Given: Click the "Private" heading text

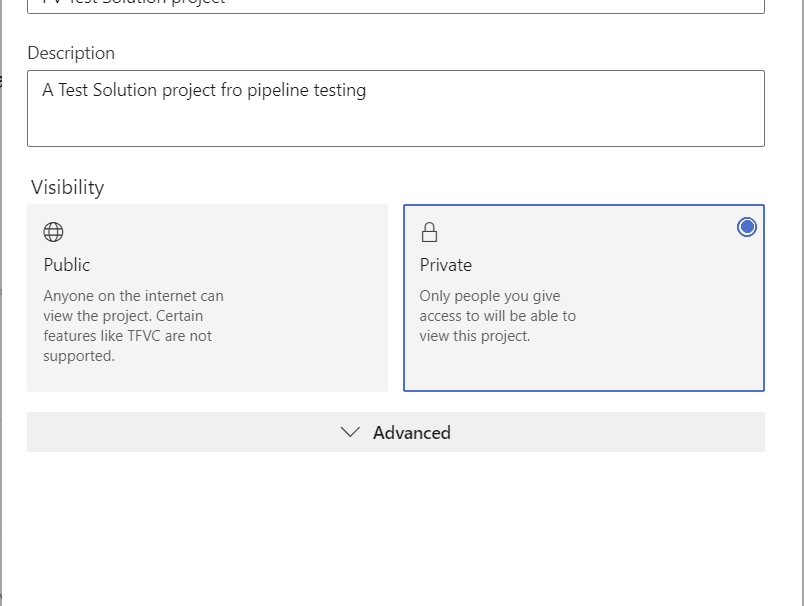Looking at the screenshot, I should point(446,265).
